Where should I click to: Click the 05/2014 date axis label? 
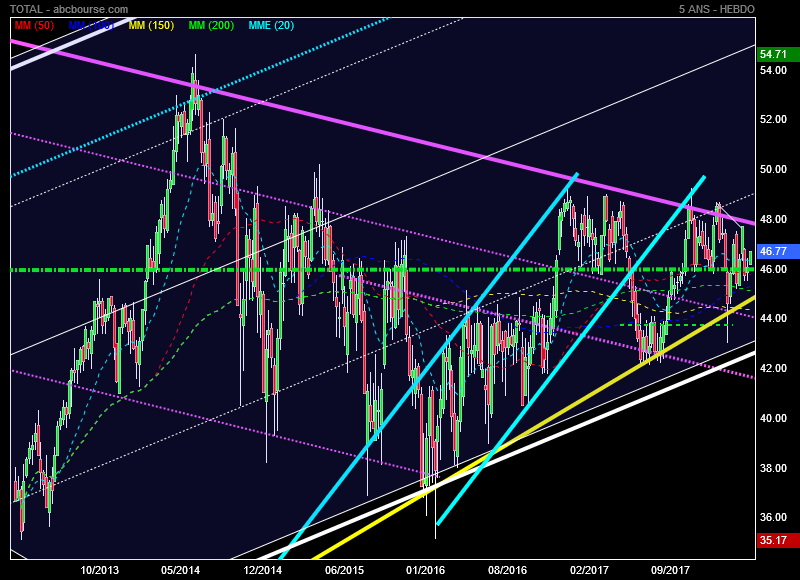(181, 570)
